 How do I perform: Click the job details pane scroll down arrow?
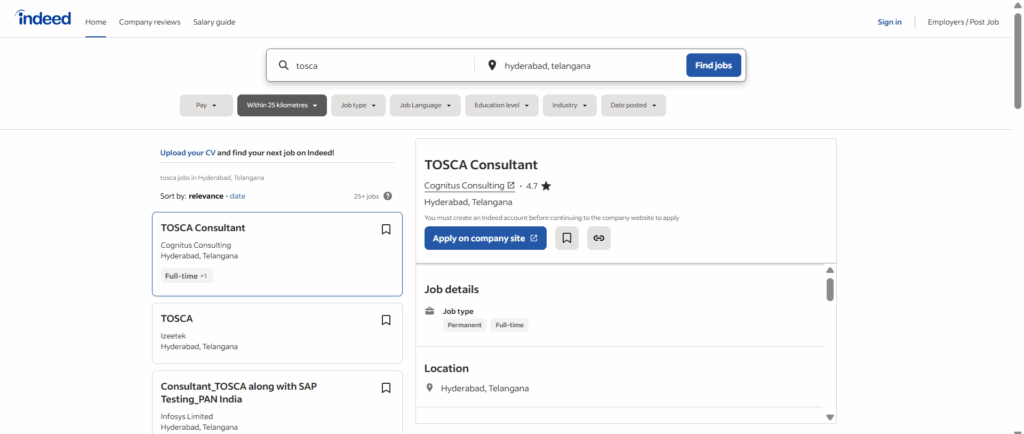click(830, 417)
